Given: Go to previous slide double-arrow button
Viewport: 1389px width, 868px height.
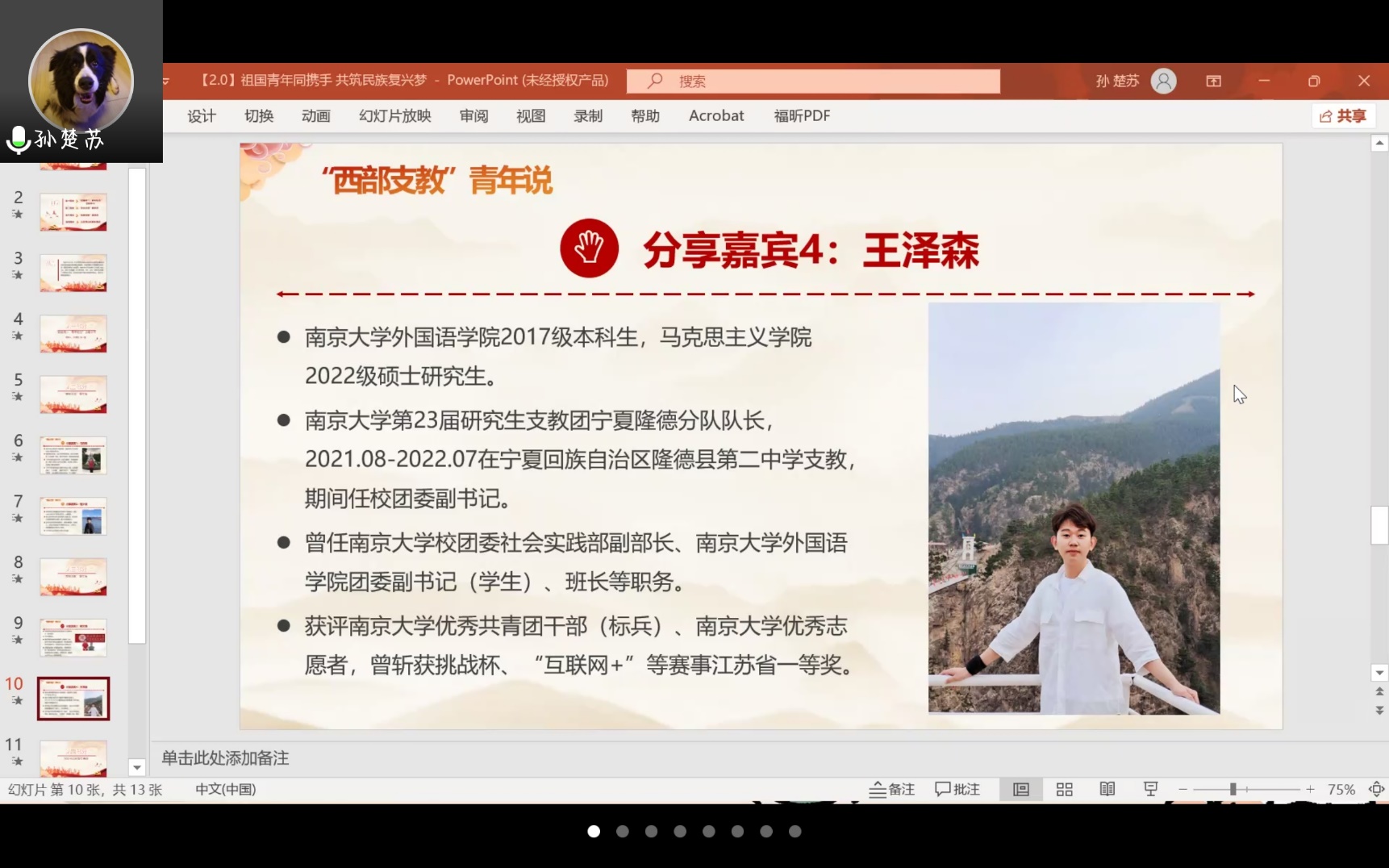Looking at the screenshot, I should point(1379,692).
